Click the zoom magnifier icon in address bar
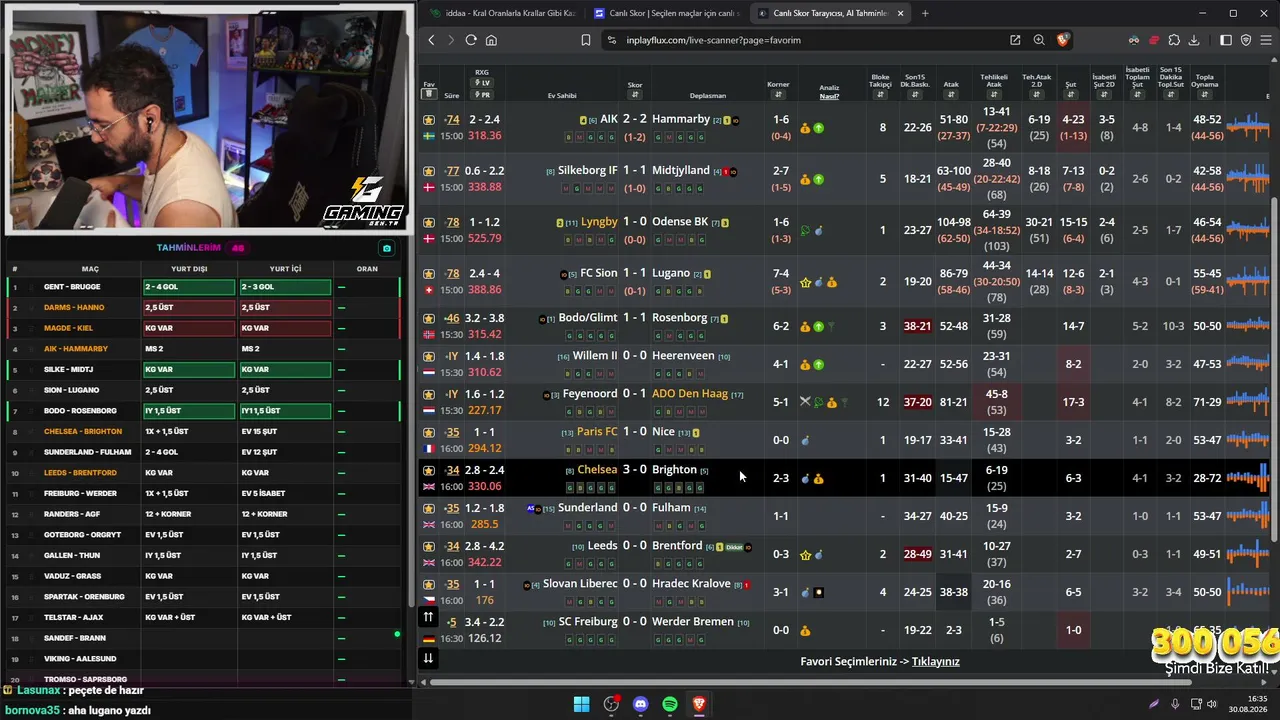This screenshot has height=720, width=1280. 1039,40
